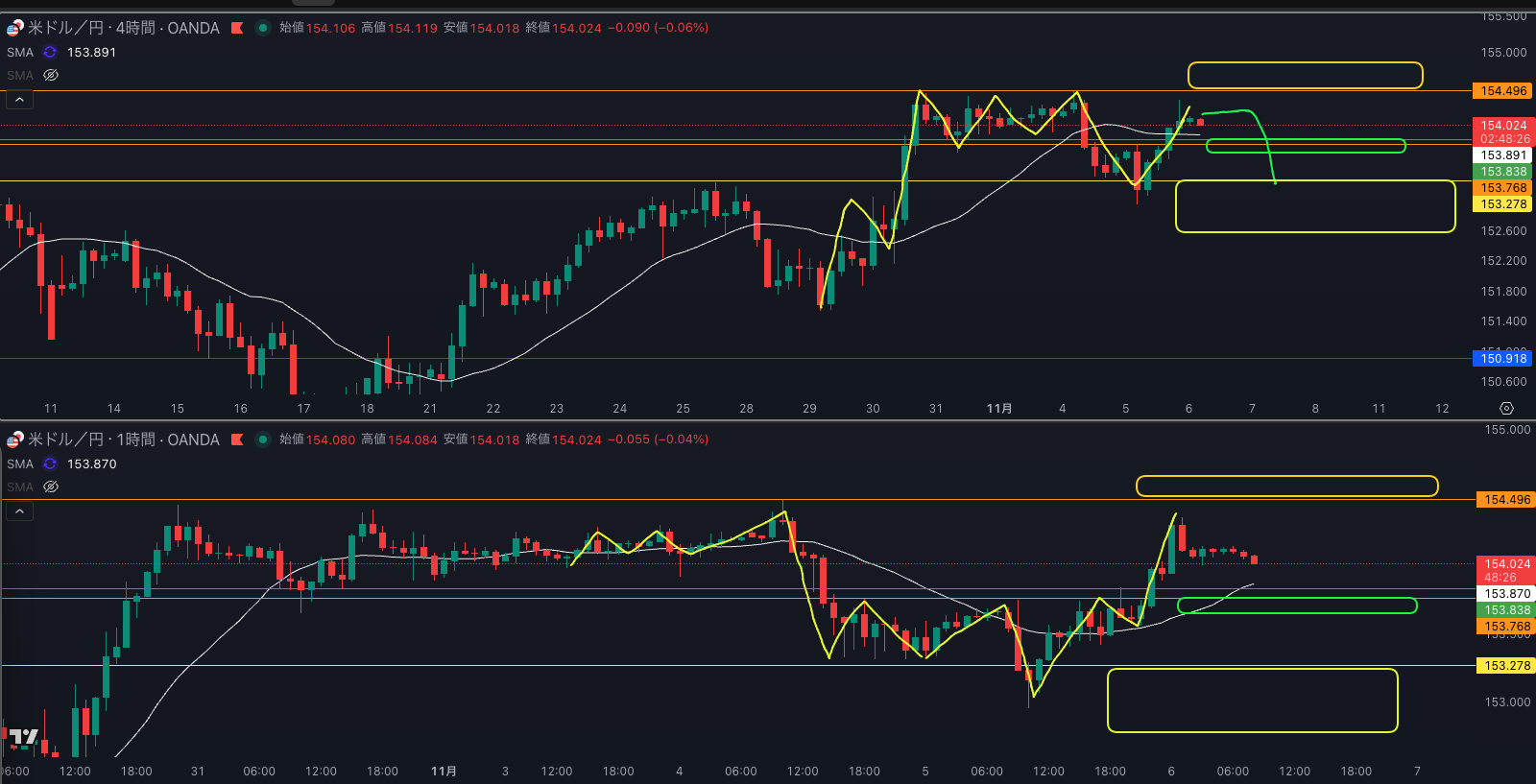The image size is (1536, 784).
Task: Click the green market status dot in 4-hour chart
Action: click(x=262, y=28)
